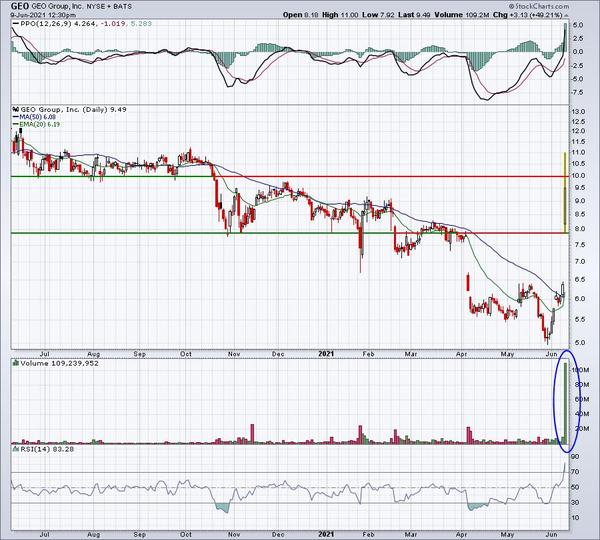Select the blue ellipse annotation around volume spike

click(565, 395)
